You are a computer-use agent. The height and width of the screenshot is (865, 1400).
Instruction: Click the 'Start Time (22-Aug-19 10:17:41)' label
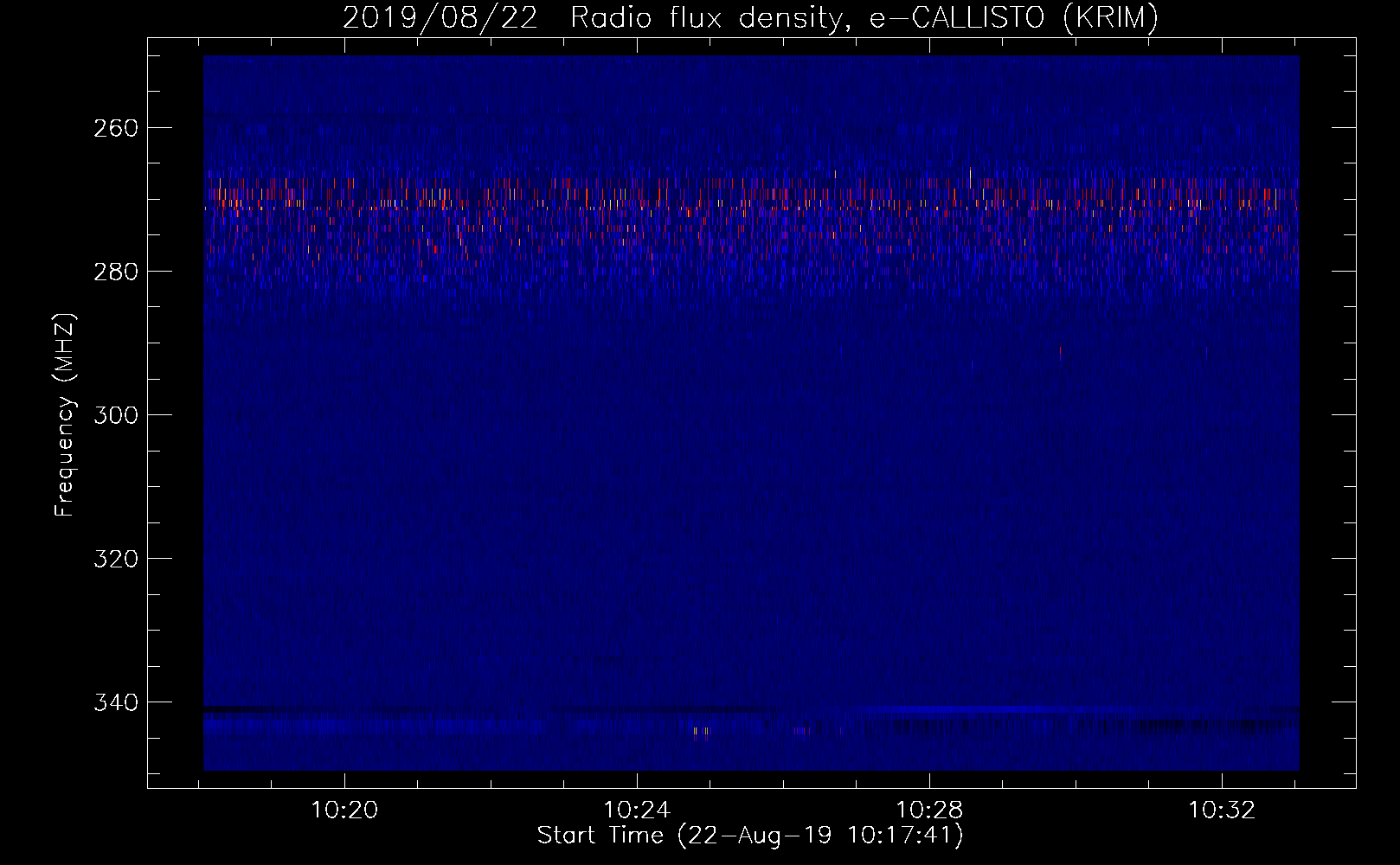pyautogui.click(x=750, y=836)
